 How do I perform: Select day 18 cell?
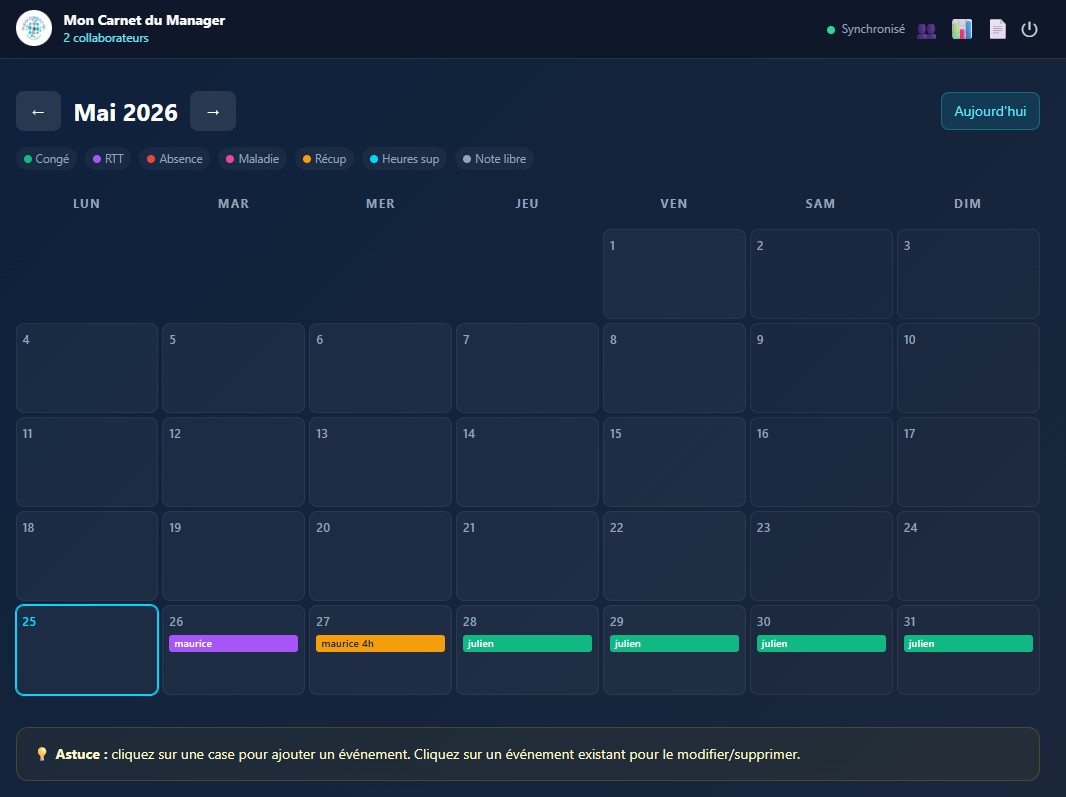(87, 556)
